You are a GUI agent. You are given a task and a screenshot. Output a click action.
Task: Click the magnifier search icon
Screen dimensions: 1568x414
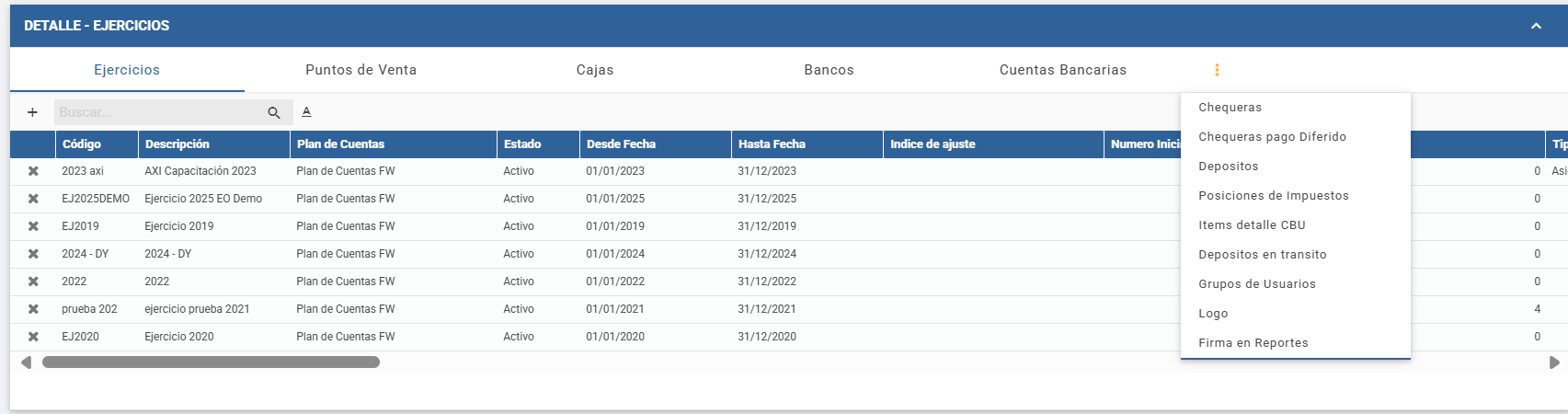pos(274,112)
